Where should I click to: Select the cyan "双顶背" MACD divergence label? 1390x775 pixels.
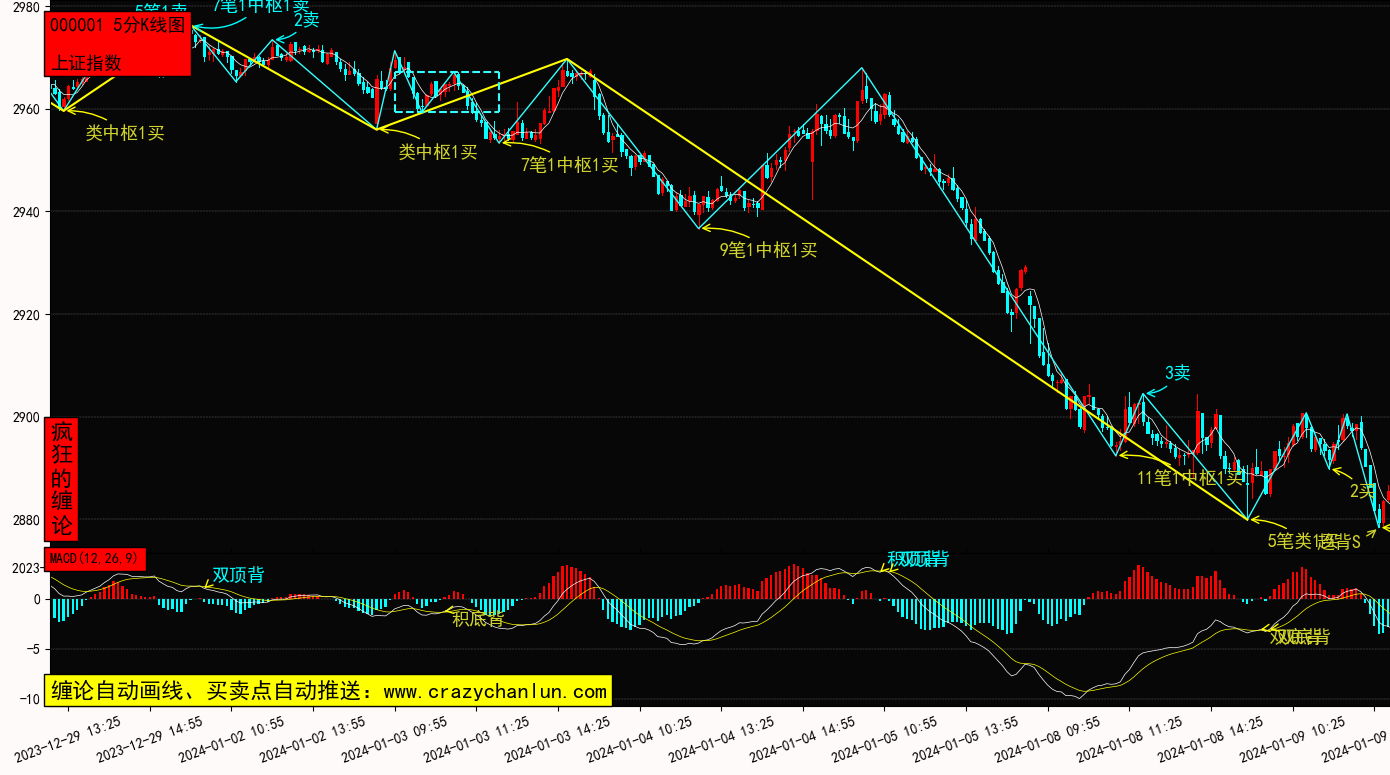pyautogui.click(x=239, y=575)
